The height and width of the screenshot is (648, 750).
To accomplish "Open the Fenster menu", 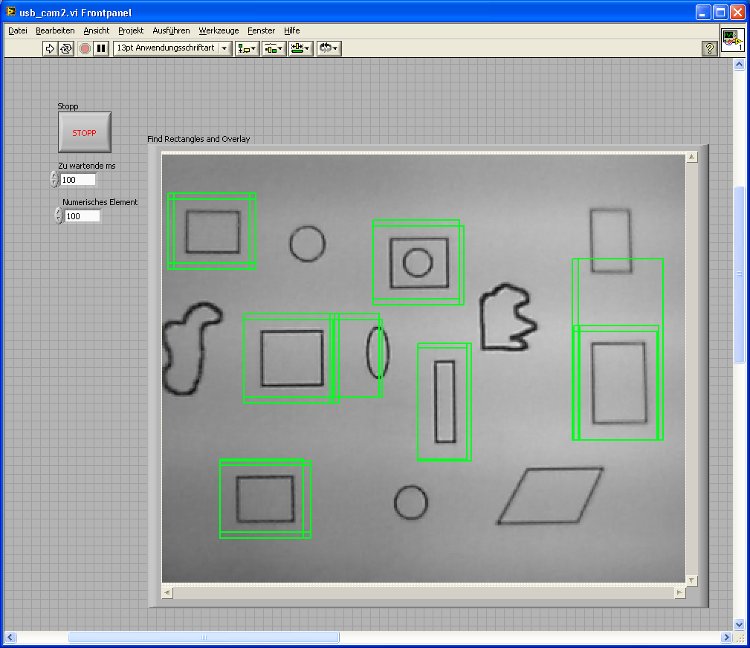I will 261,31.
